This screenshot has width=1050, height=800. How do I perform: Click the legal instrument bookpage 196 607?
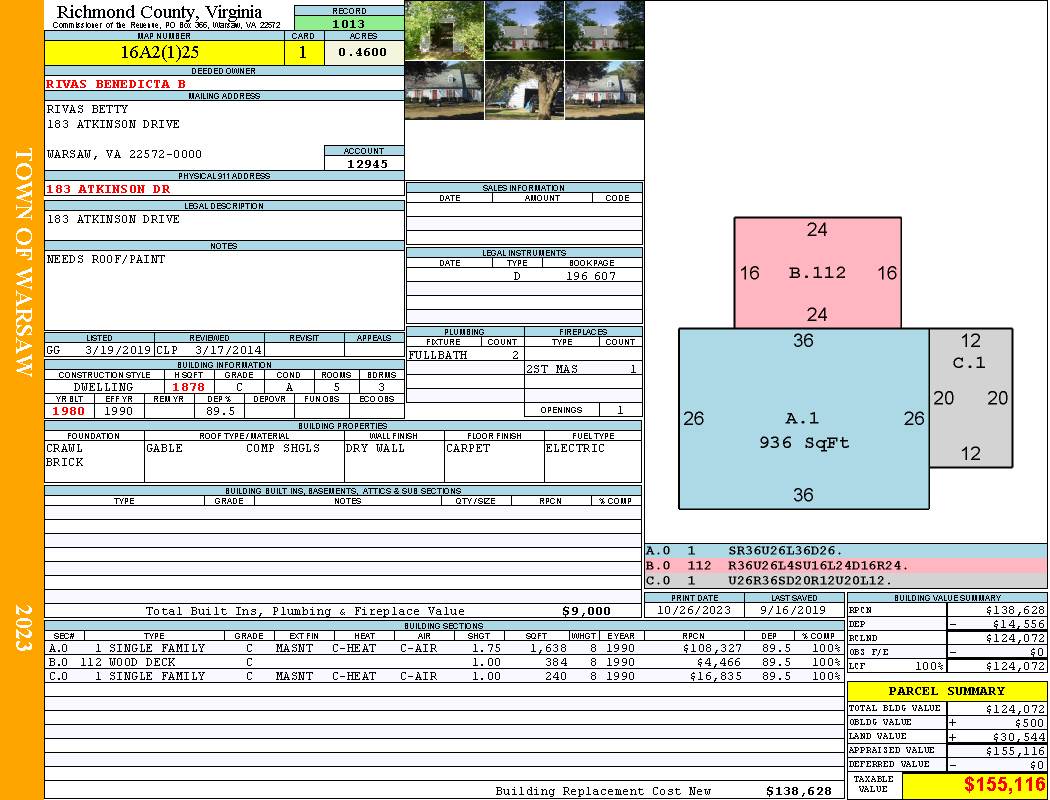(x=591, y=276)
